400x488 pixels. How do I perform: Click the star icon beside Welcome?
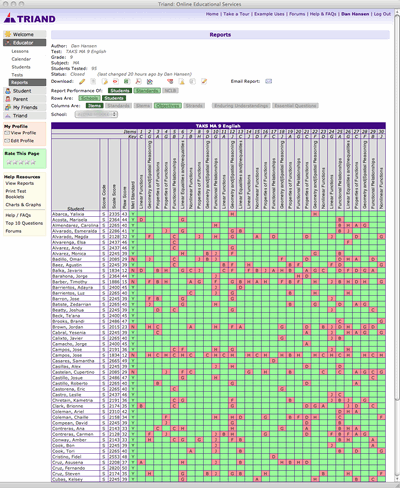(8, 34)
